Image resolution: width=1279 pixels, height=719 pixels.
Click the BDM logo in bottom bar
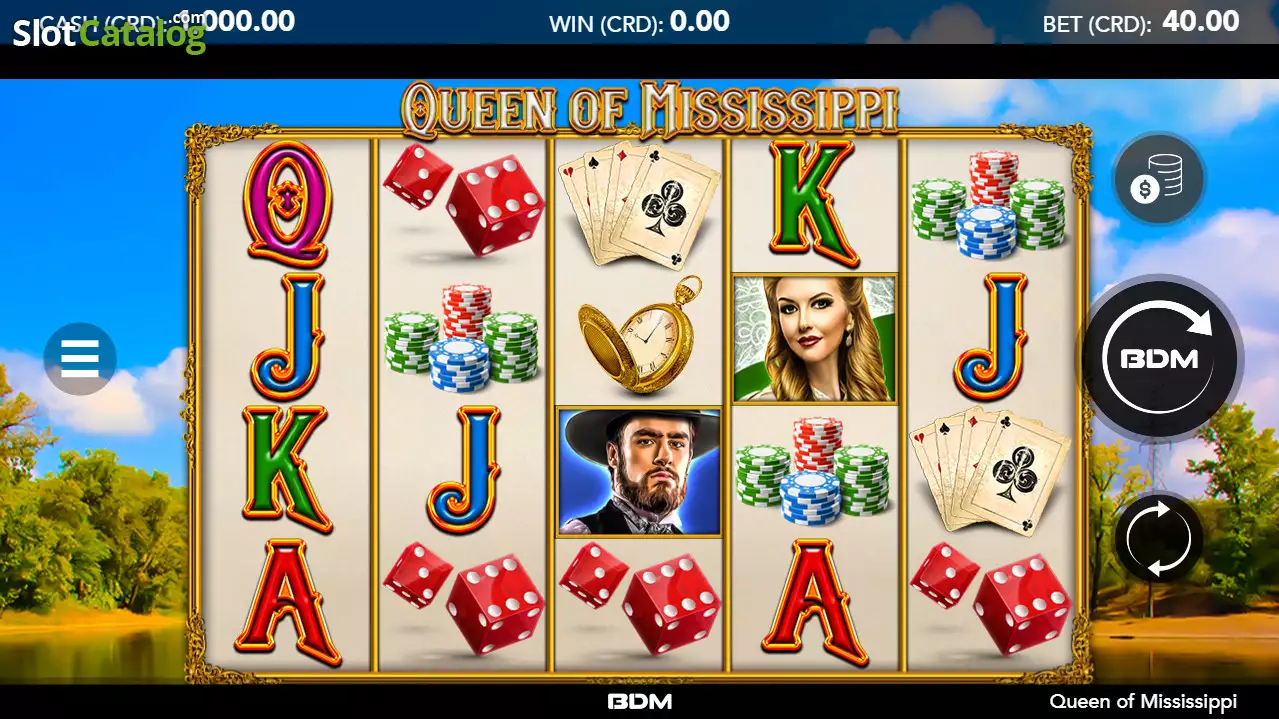(x=639, y=702)
